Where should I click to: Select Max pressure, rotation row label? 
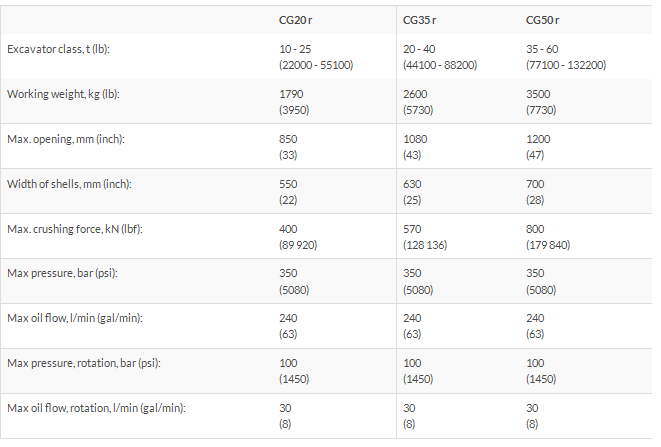(84, 364)
